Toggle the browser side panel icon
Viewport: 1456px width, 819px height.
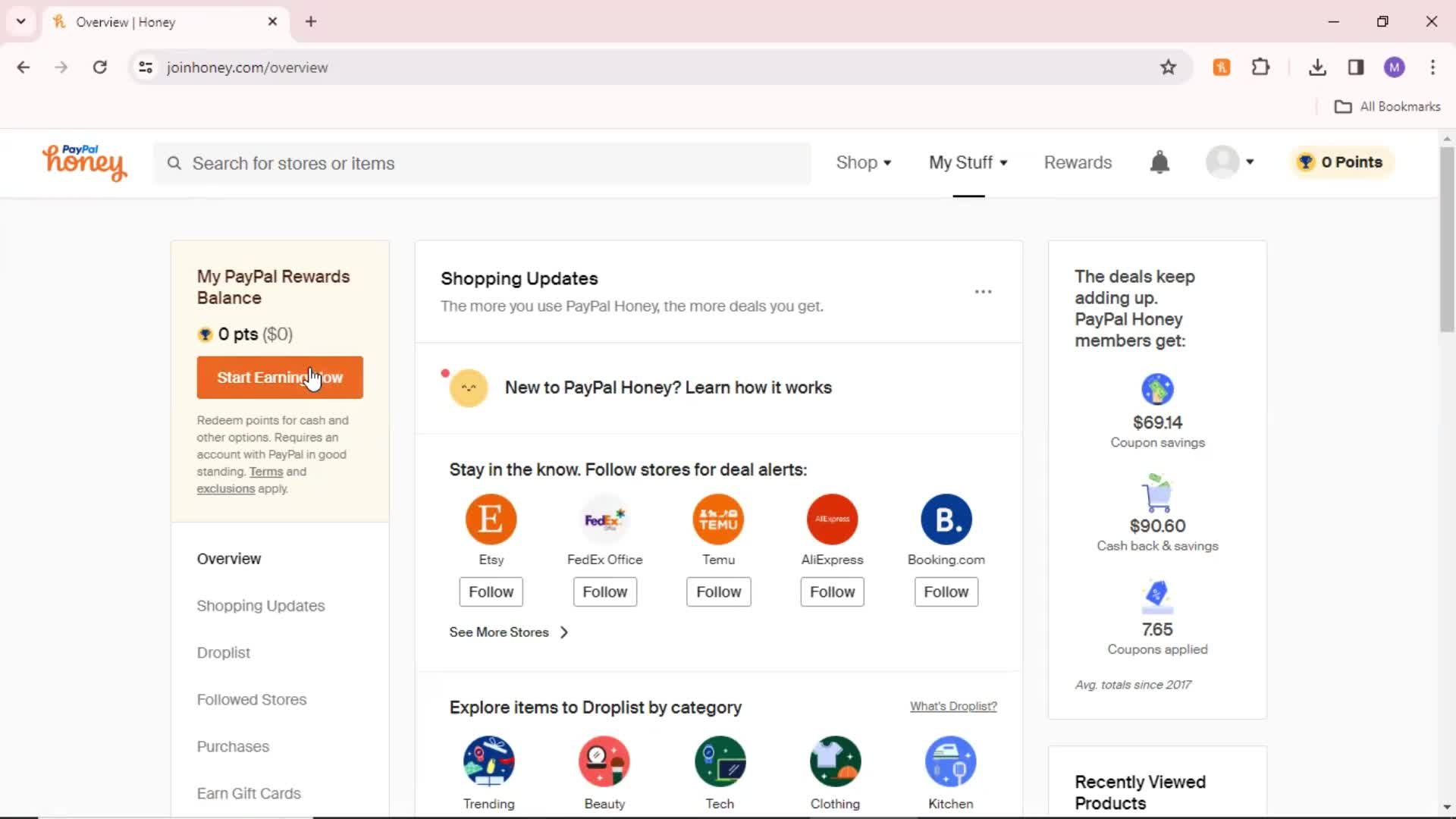pos(1356,67)
